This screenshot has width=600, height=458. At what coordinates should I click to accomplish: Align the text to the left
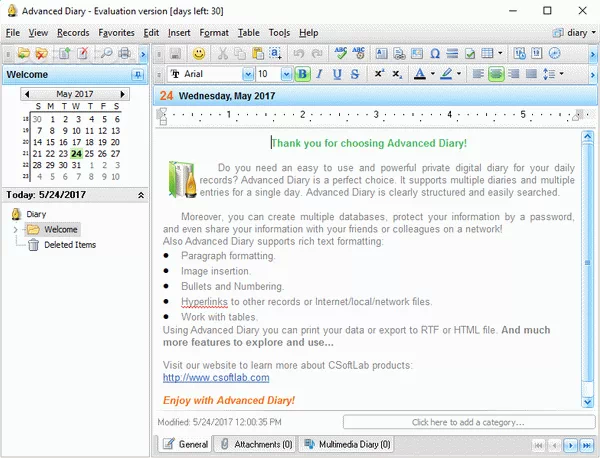click(478, 74)
